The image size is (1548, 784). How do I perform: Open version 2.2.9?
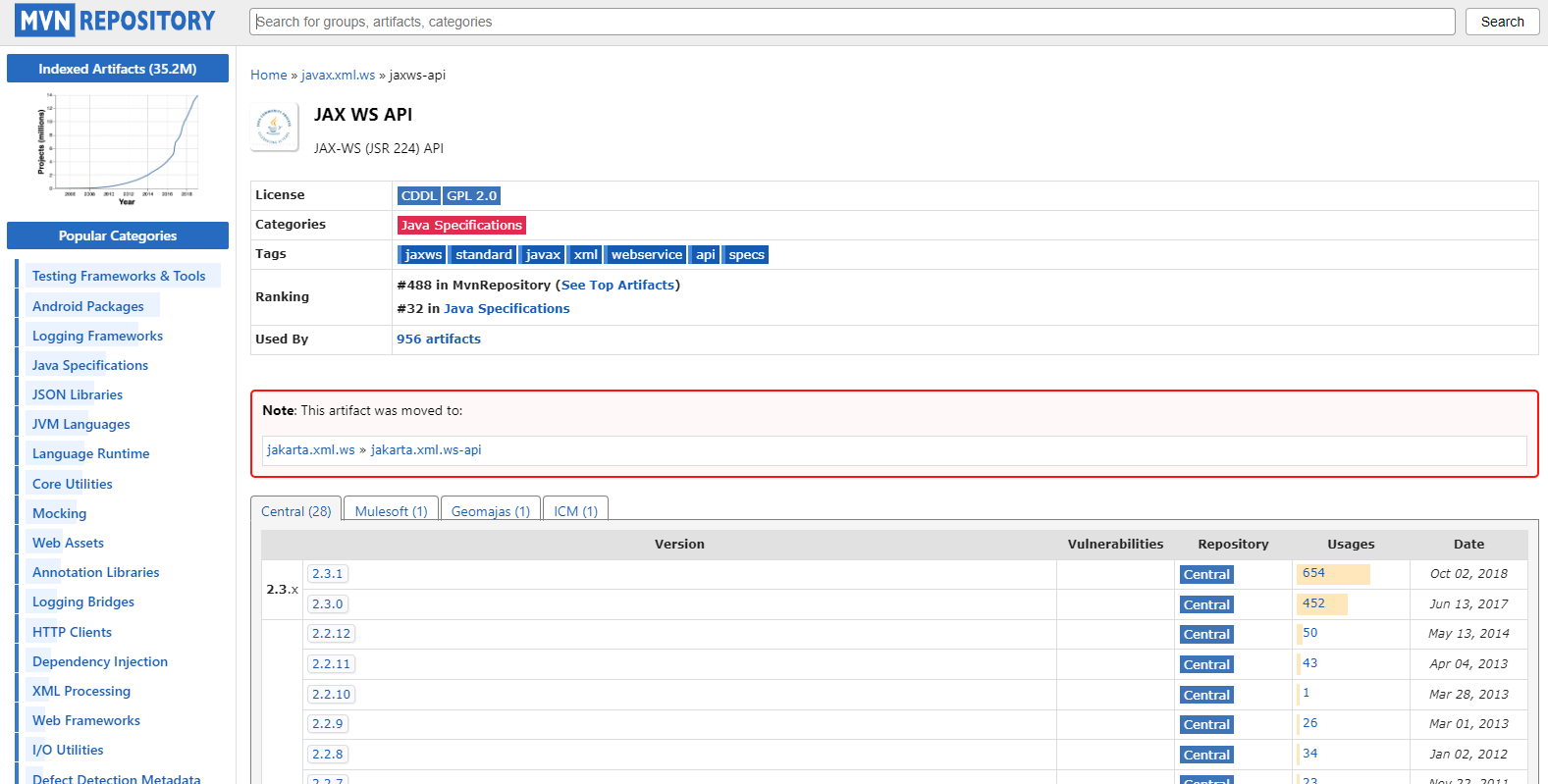tap(328, 724)
